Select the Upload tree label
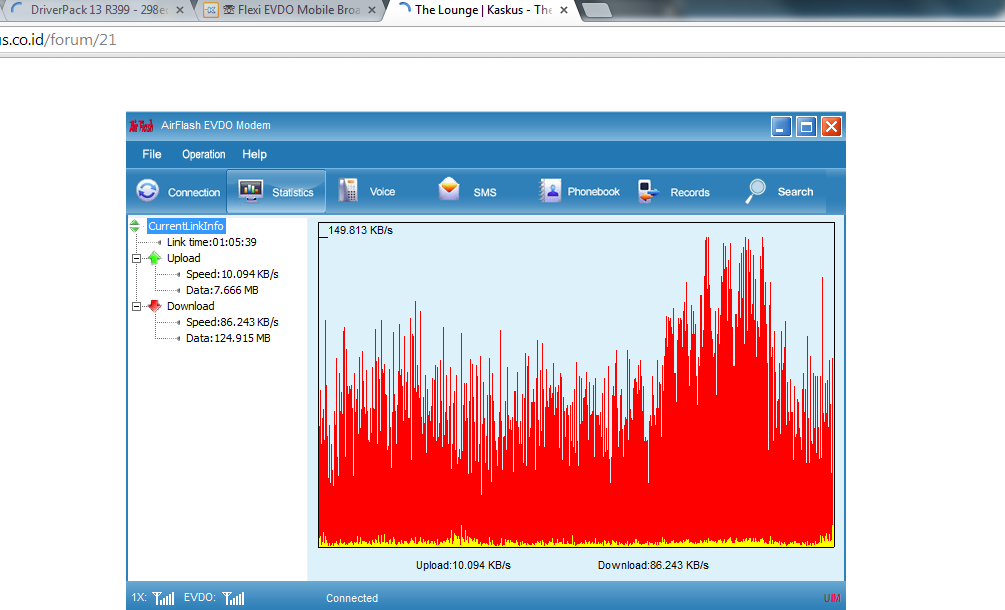 (184, 258)
